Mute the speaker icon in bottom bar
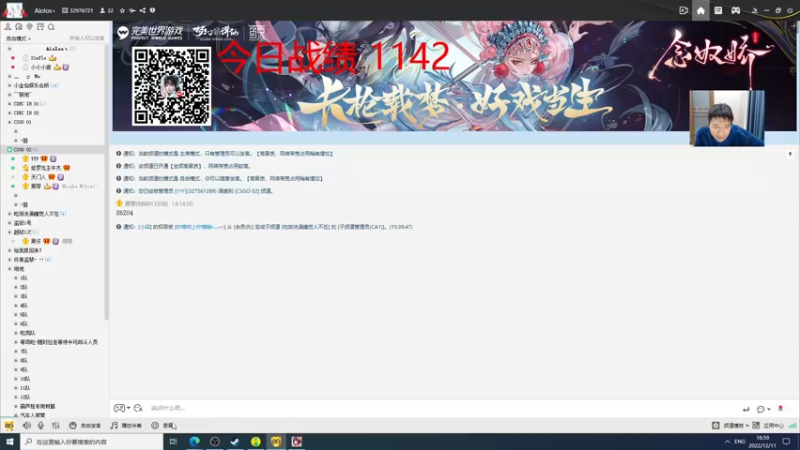Screen dimensions: 800x450 (x=27, y=426)
